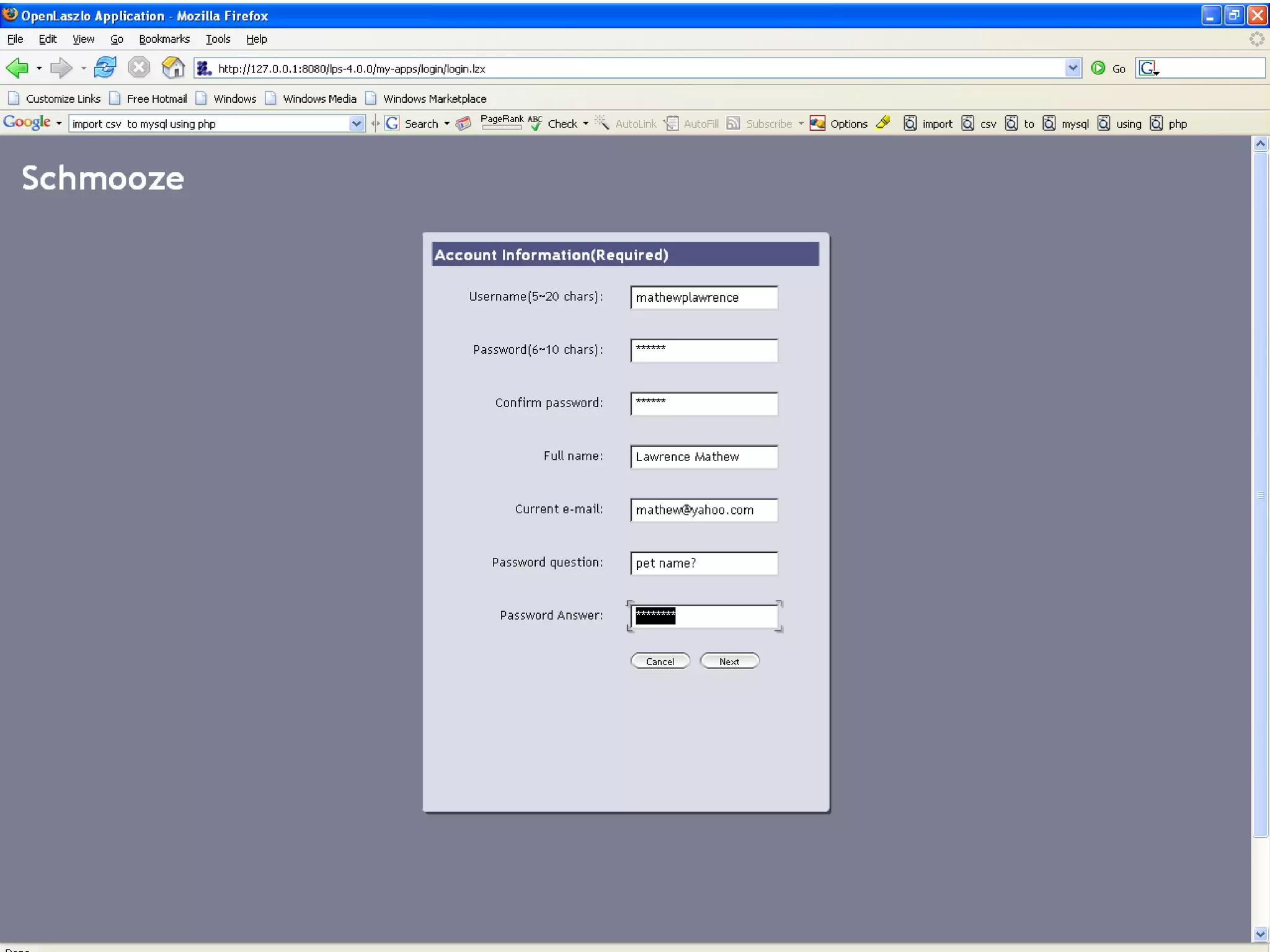The image size is (1270, 952).
Task: Open the Google toolbar search history dropdown
Action: (356, 123)
